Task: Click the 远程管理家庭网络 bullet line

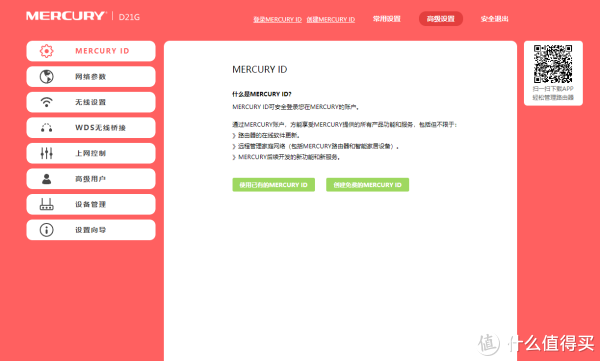Action: coord(316,146)
